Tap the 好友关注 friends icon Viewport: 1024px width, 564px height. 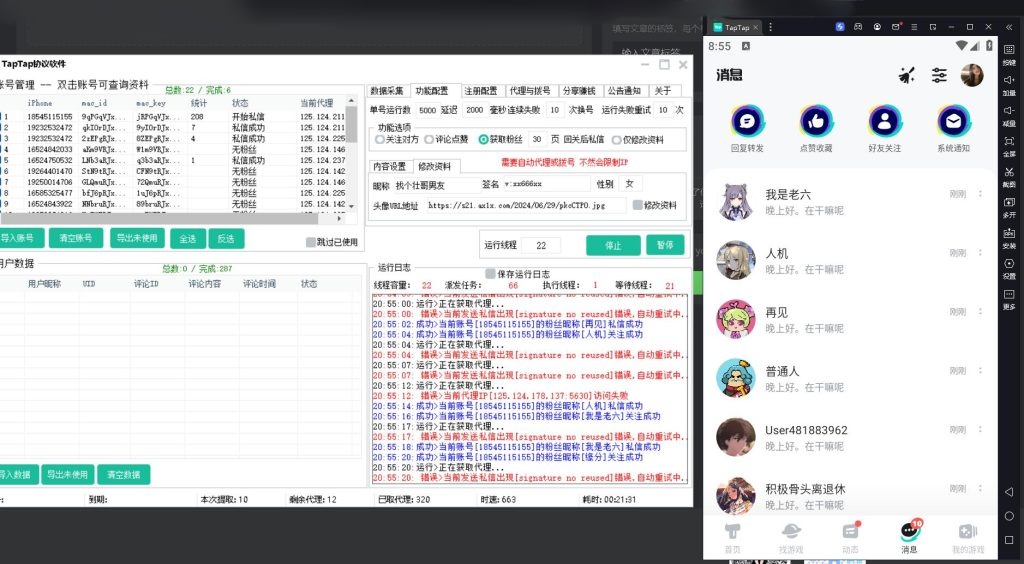point(884,122)
